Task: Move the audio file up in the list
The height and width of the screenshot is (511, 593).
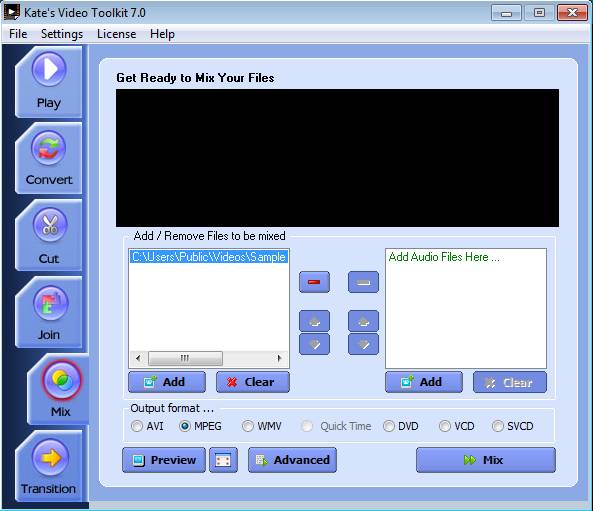Action: point(363,322)
